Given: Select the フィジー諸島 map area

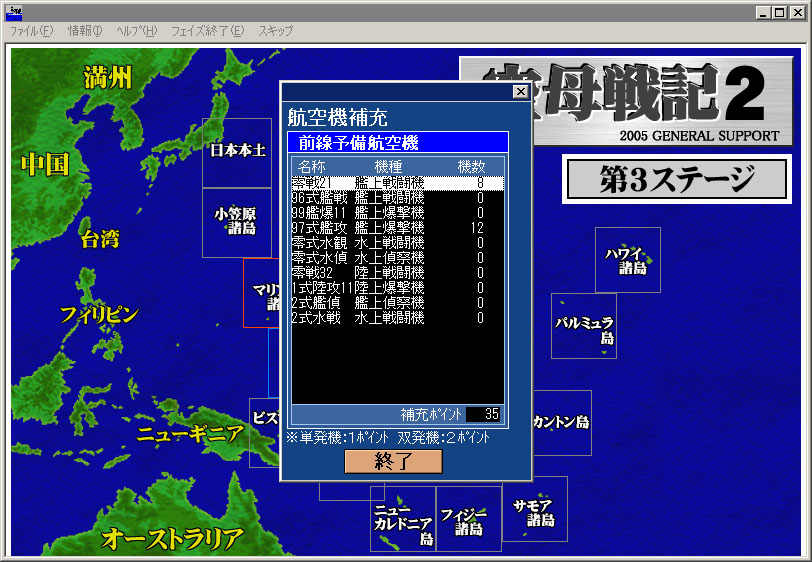Looking at the screenshot, I should (469, 519).
